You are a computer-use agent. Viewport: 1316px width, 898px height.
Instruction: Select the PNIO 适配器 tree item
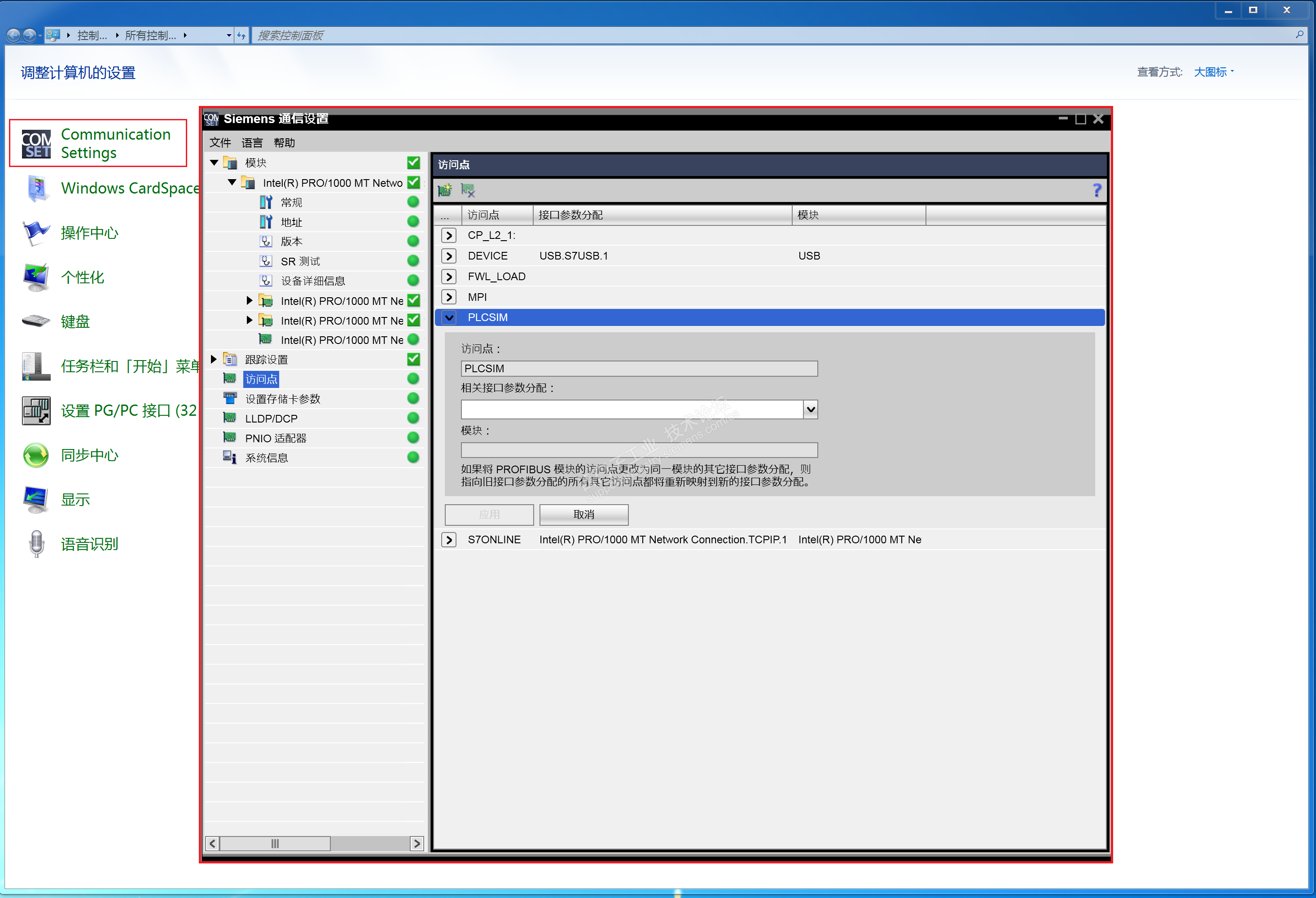coord(275,438)
